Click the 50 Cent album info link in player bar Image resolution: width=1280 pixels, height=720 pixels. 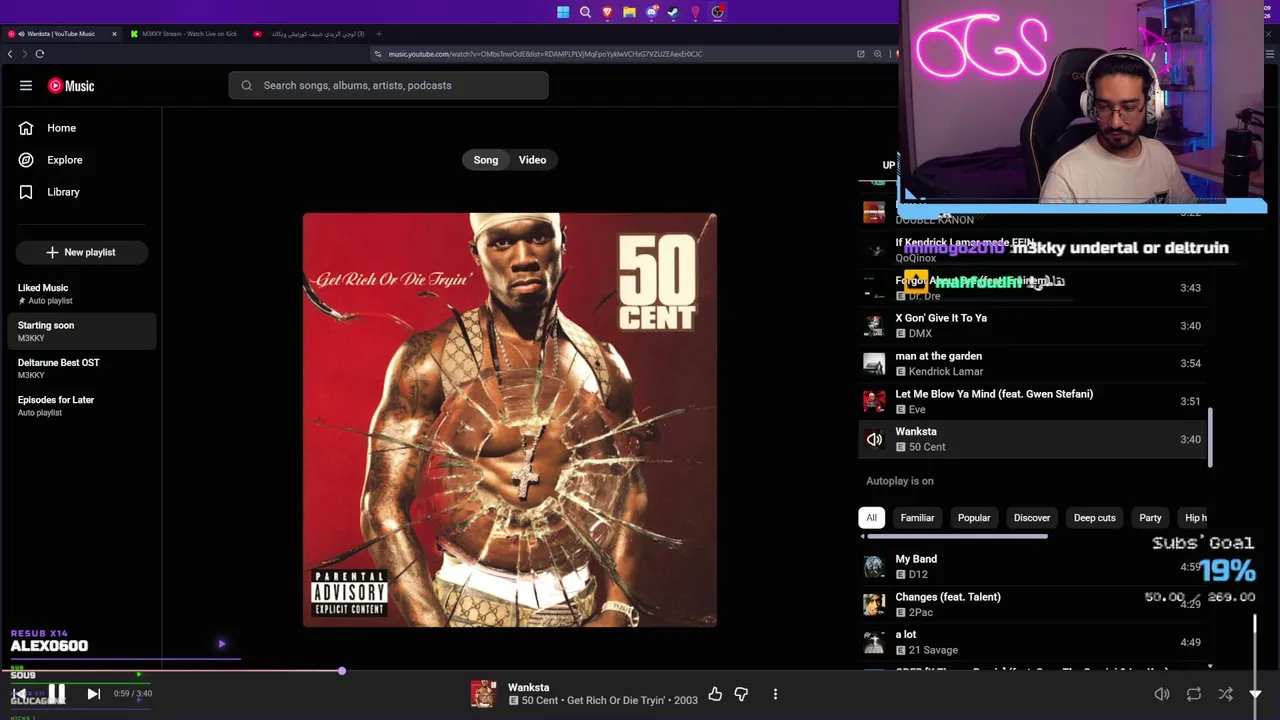(x=609, y=701)
